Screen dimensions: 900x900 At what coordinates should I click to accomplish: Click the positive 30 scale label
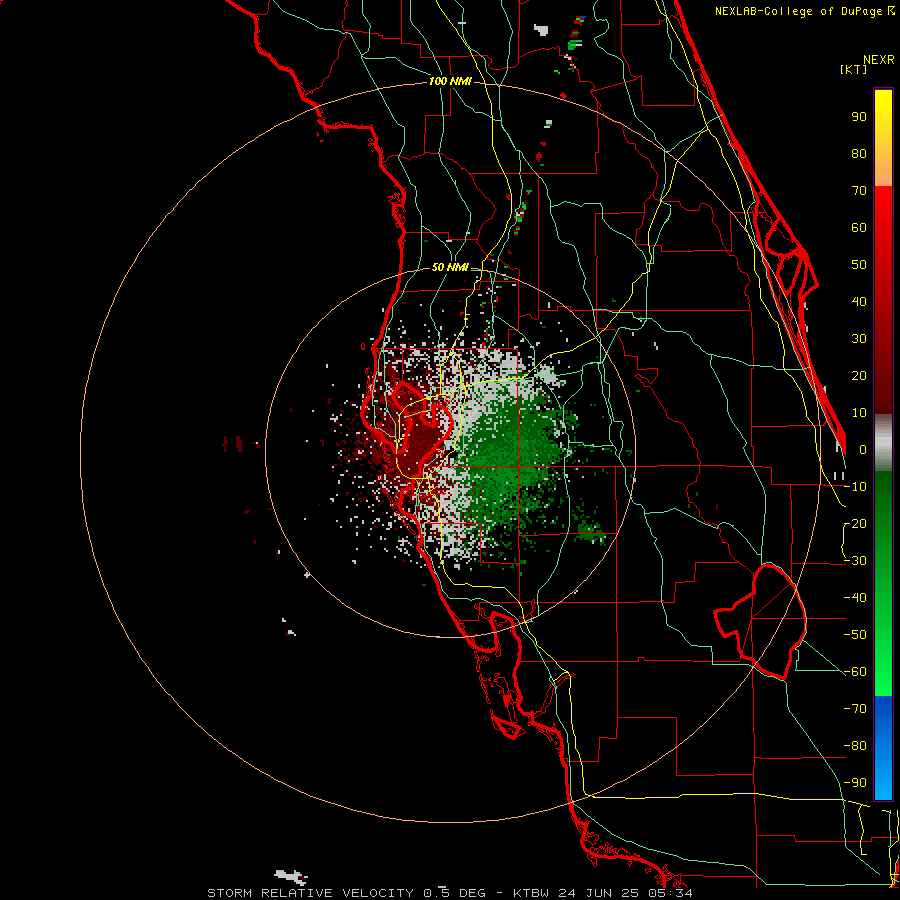(859, 339)
